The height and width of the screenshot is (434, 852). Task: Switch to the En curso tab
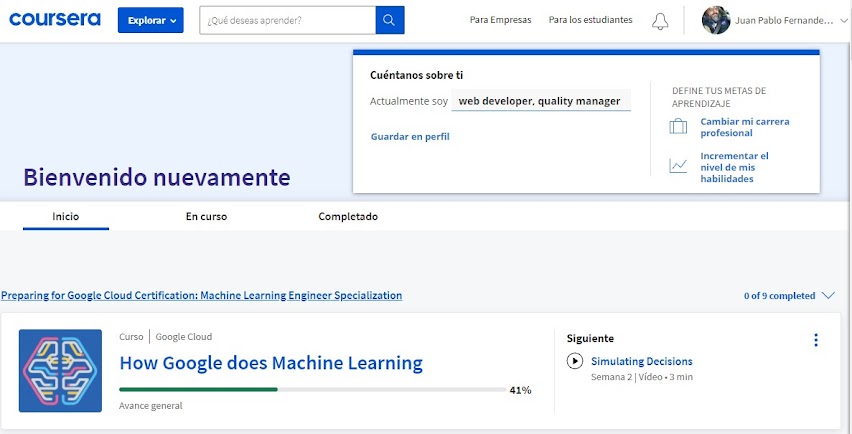(x=206, y=216)
